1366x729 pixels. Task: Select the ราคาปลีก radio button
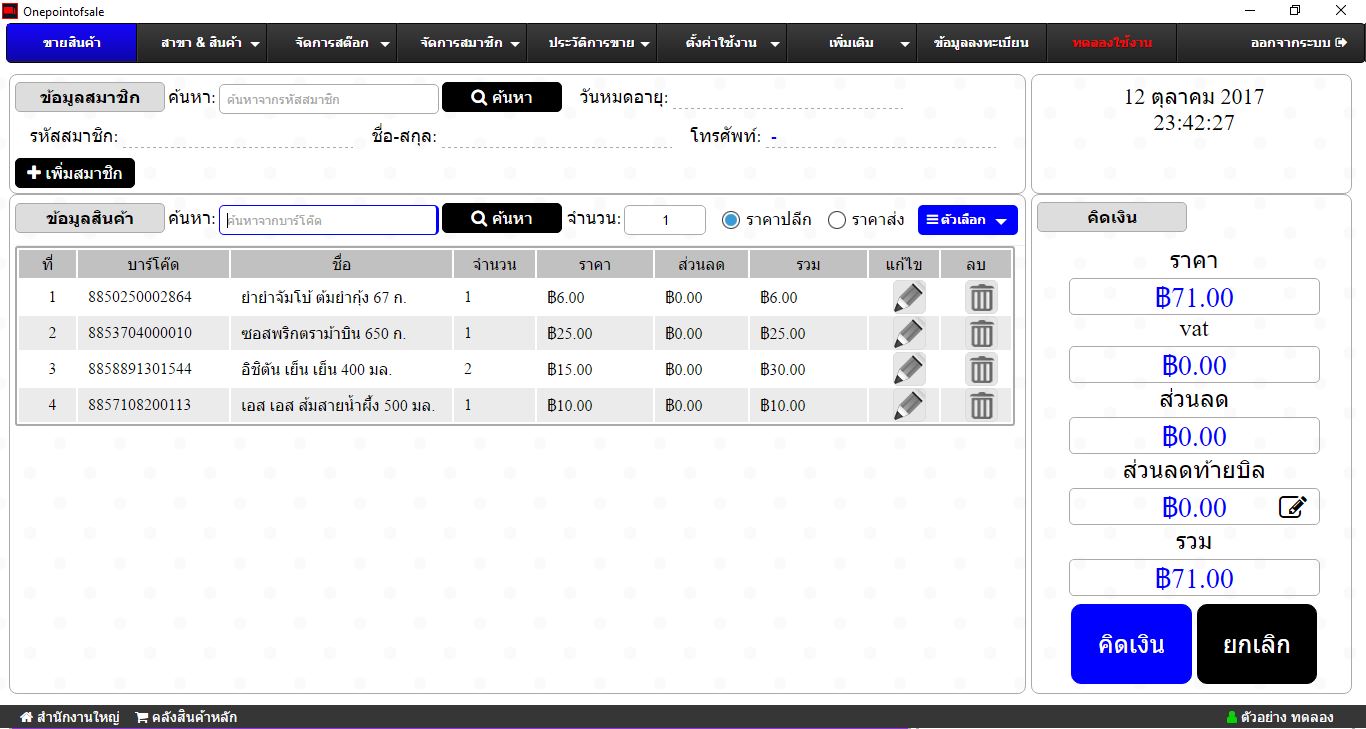click(x=731, y=220)
